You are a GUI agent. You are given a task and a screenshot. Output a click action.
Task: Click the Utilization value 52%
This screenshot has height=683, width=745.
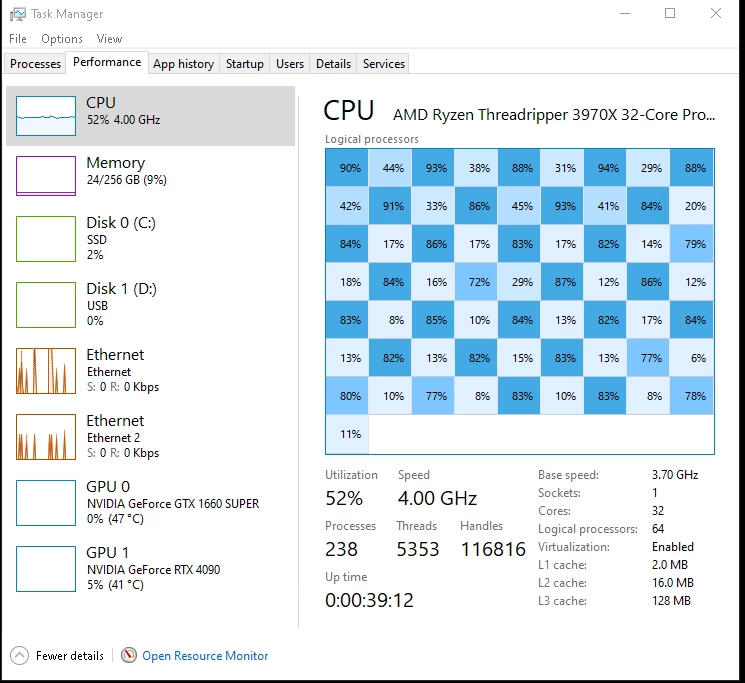(344, 498)
